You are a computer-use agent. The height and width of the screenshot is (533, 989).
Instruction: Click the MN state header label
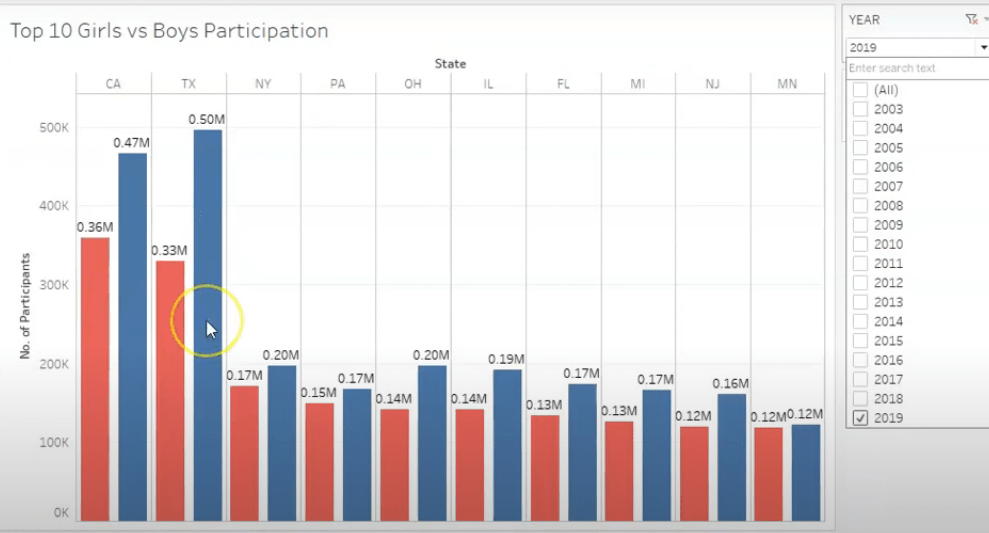[x=787, y=84]
